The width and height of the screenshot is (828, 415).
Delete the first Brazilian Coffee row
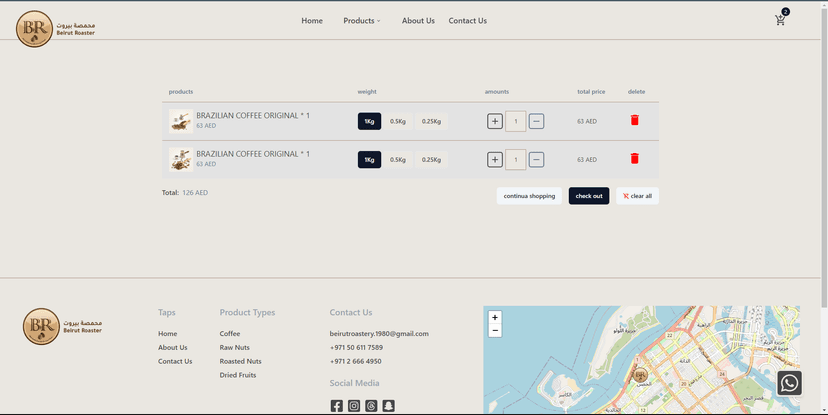(634, 121)
